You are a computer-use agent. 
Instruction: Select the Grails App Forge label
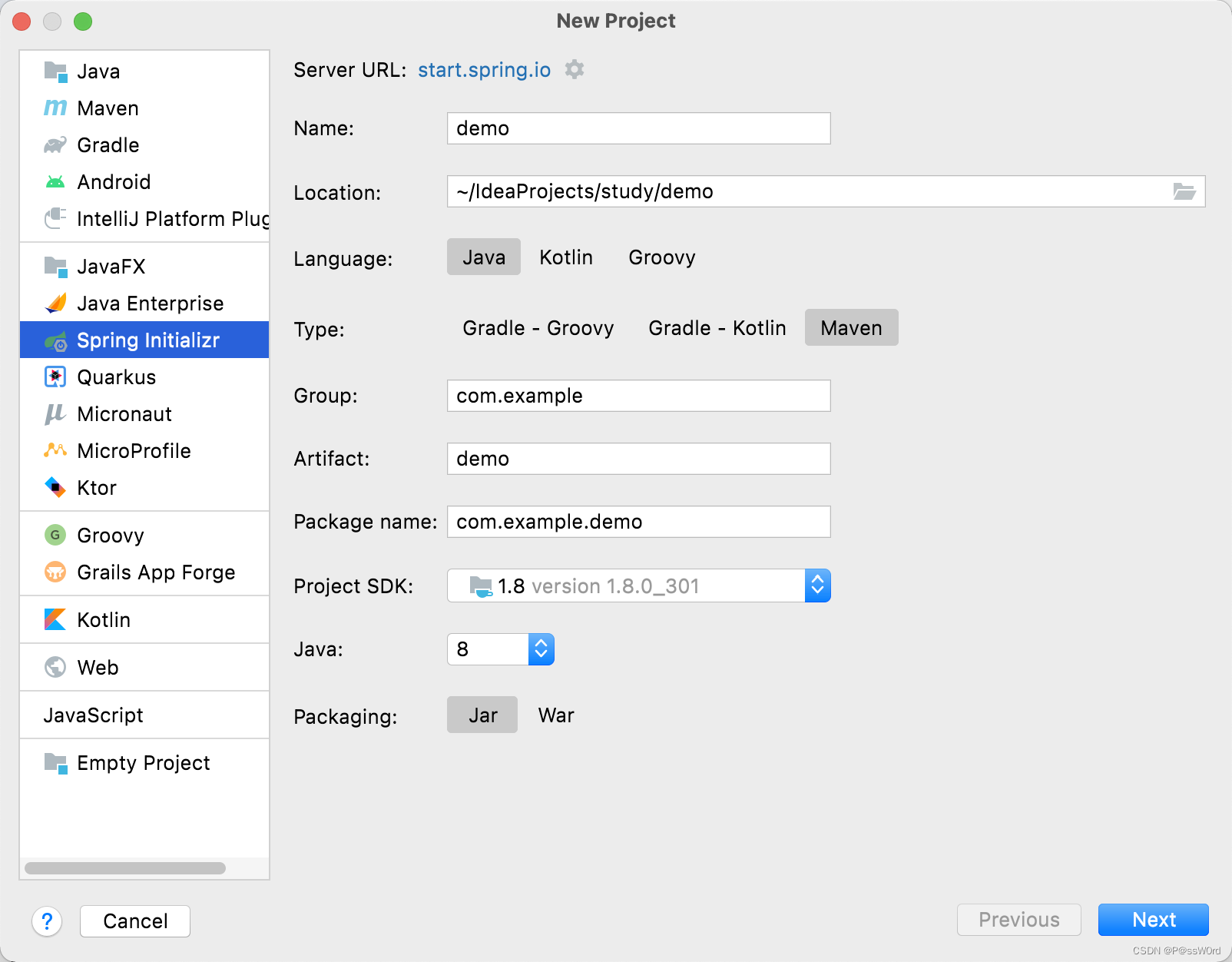click(157, 572)
